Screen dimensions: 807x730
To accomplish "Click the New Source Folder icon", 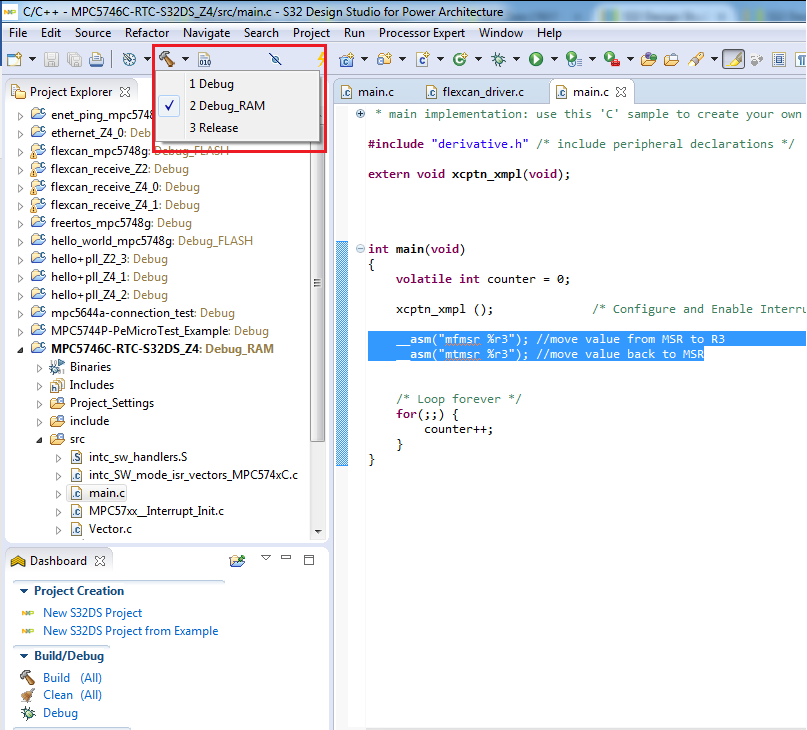I will point(384,59).
